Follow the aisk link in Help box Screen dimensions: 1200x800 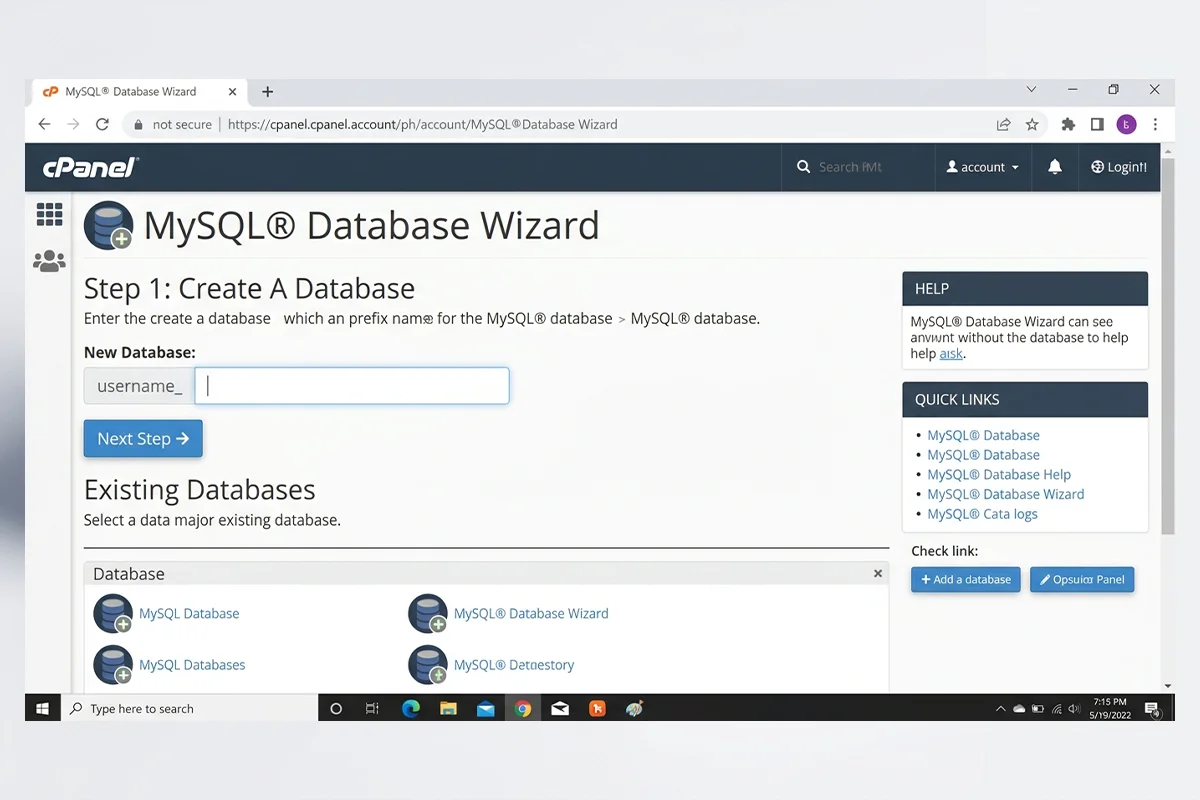pyautogui.click(x=951, y=354)
